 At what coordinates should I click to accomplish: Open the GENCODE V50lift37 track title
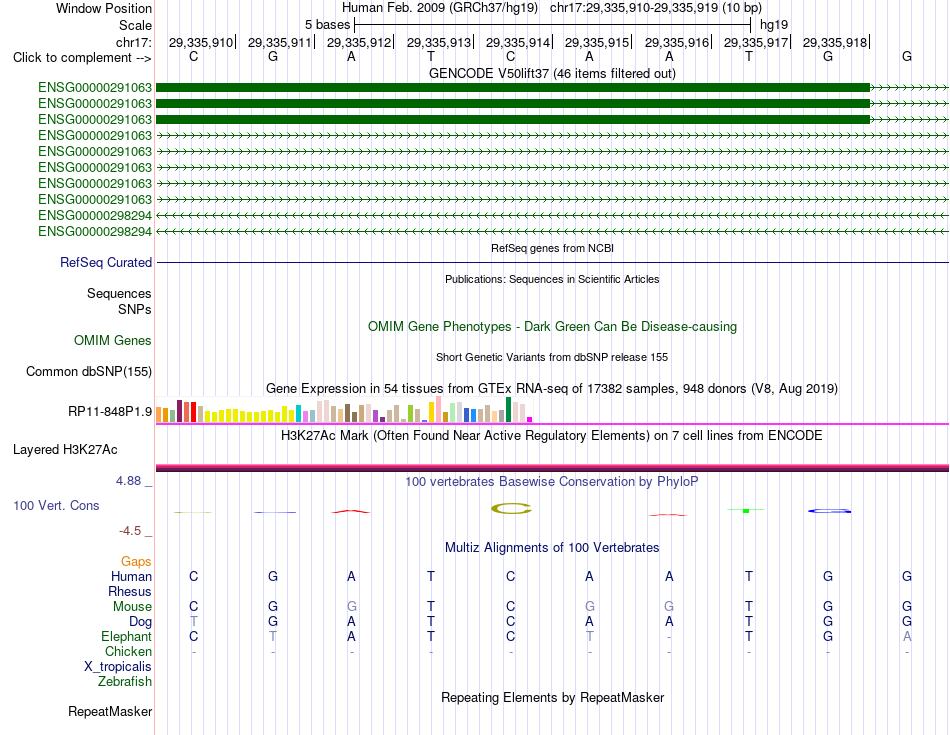coord(552,73)
